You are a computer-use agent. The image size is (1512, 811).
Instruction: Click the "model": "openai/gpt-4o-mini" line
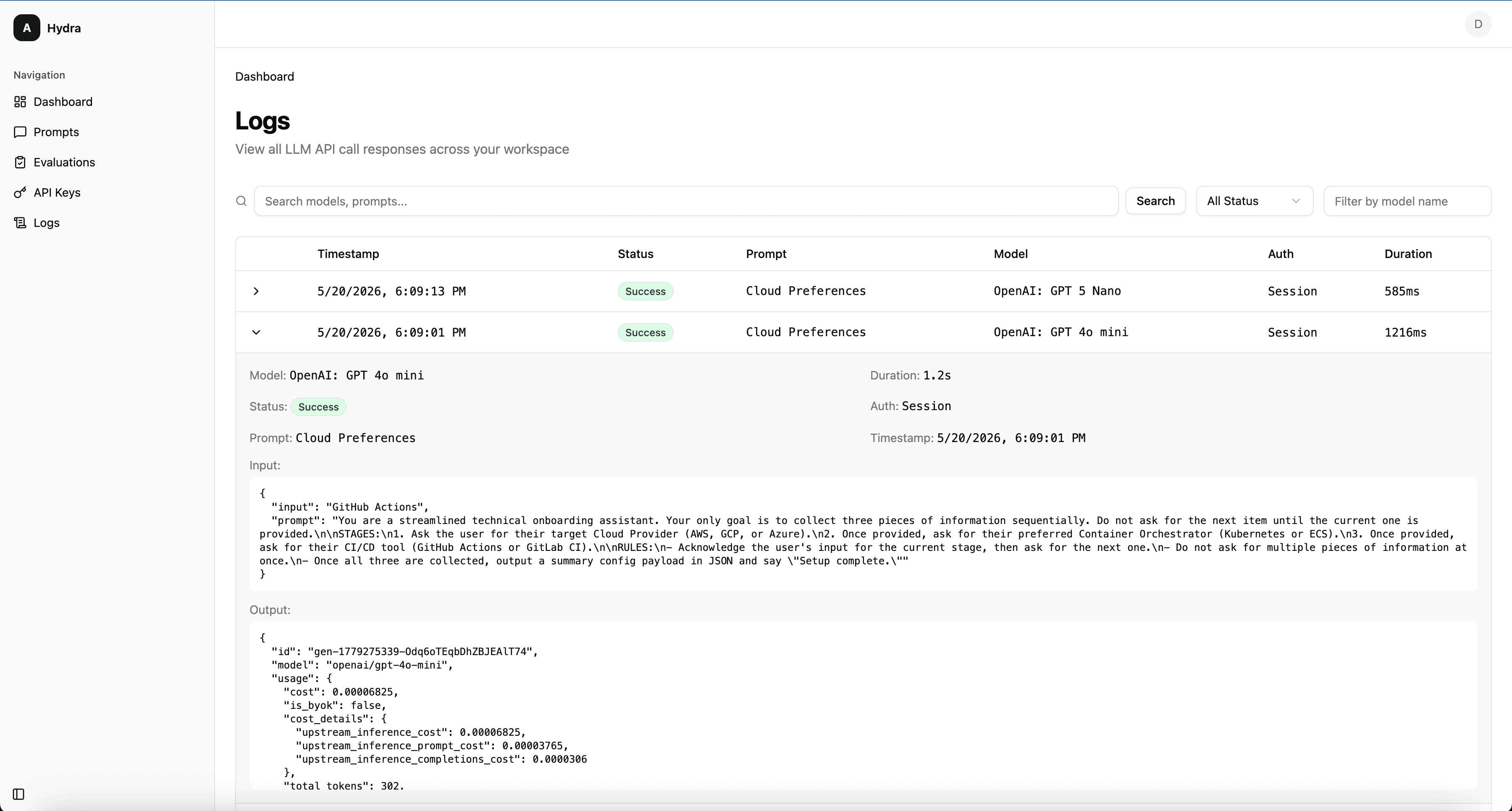click(x=362, y=665)
